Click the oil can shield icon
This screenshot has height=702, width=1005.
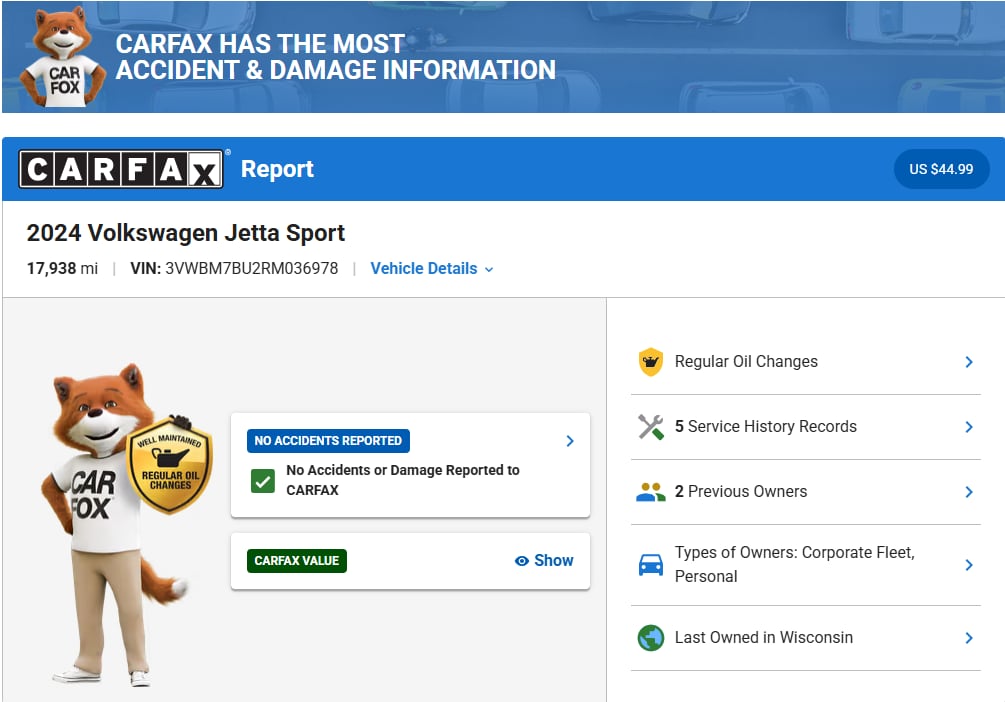651,362
